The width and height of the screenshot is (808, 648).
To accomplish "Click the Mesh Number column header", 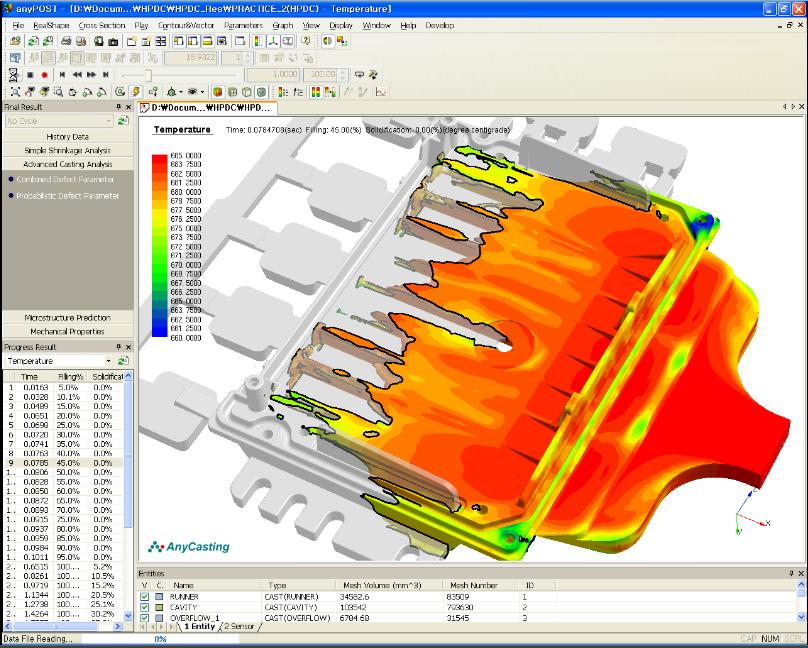I will 481,585.
